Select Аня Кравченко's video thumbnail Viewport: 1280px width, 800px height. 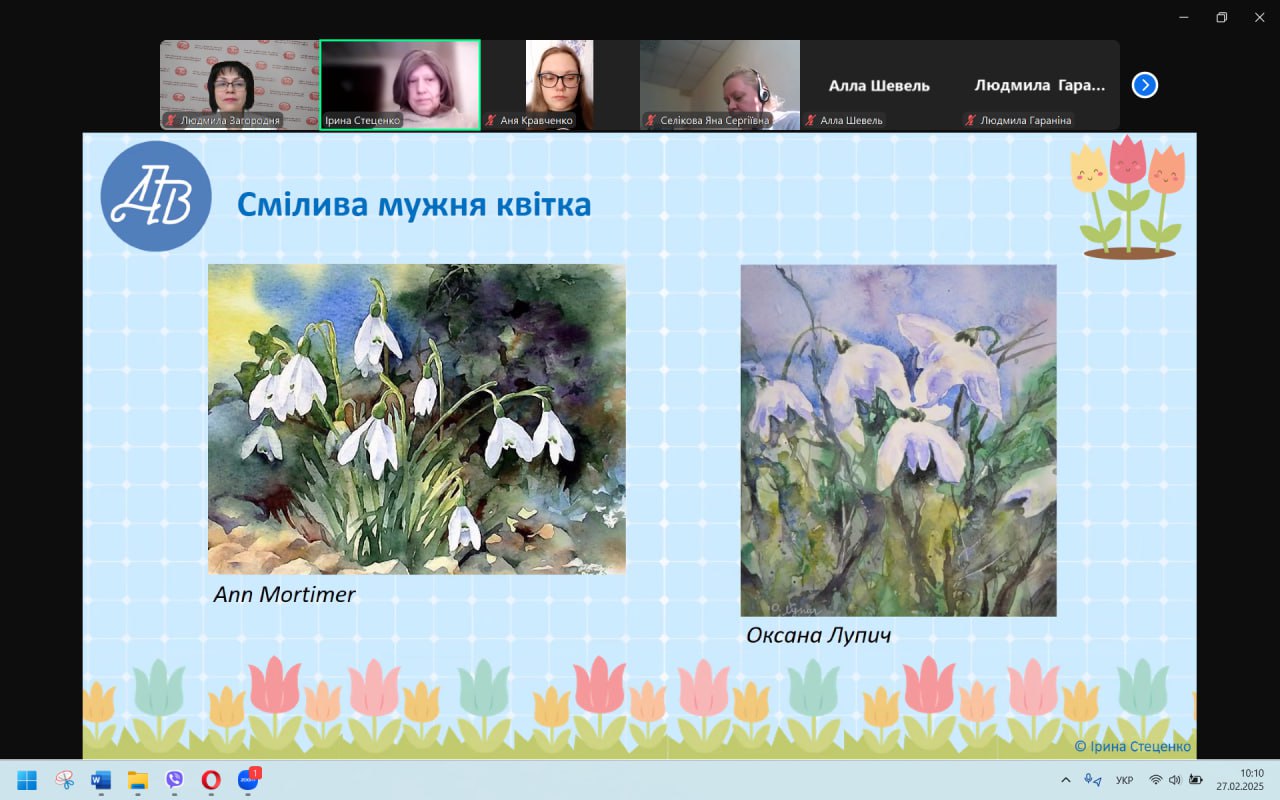click(x=560, y=85)
